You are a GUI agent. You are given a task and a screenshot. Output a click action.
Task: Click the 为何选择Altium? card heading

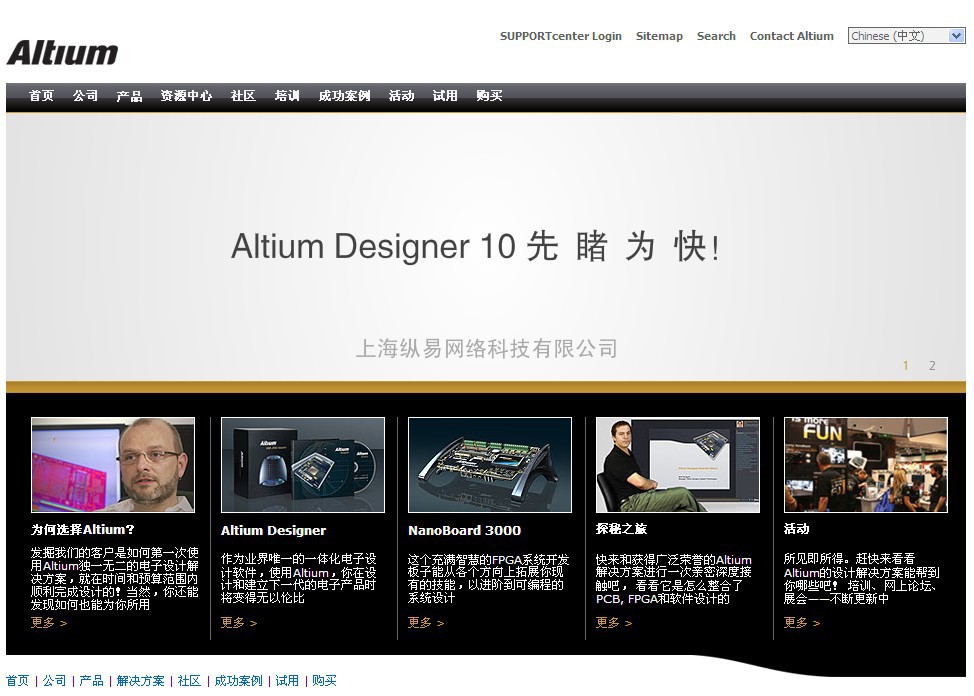pyautogui.click(x=83, y=529)
